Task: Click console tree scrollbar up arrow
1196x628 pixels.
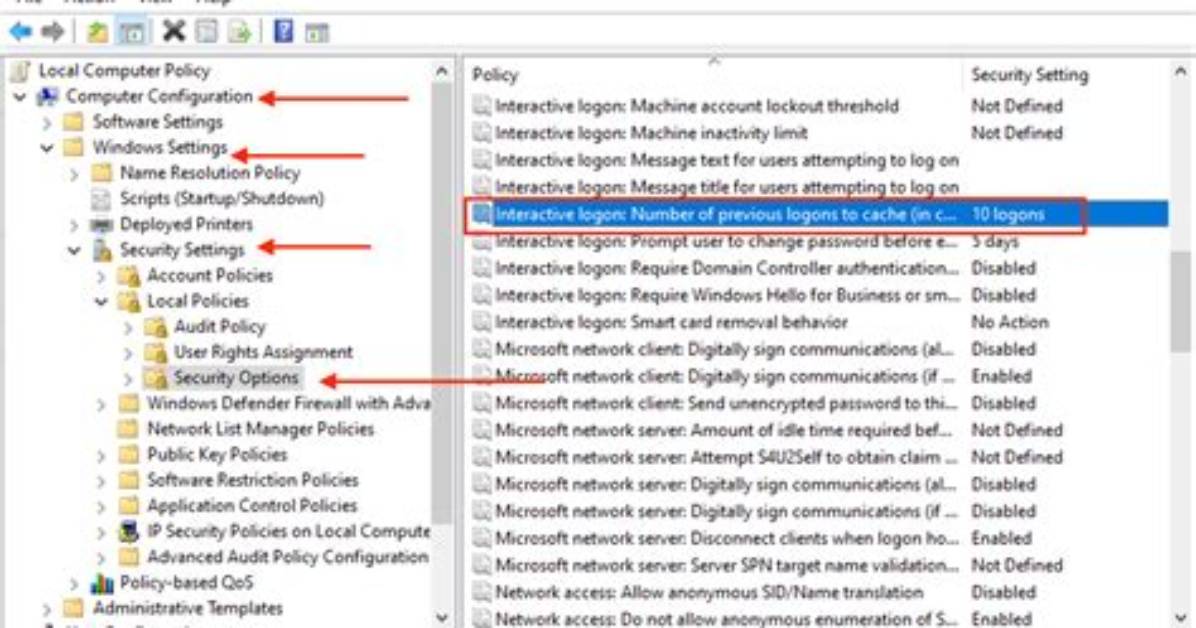Action: click(442, 72)
